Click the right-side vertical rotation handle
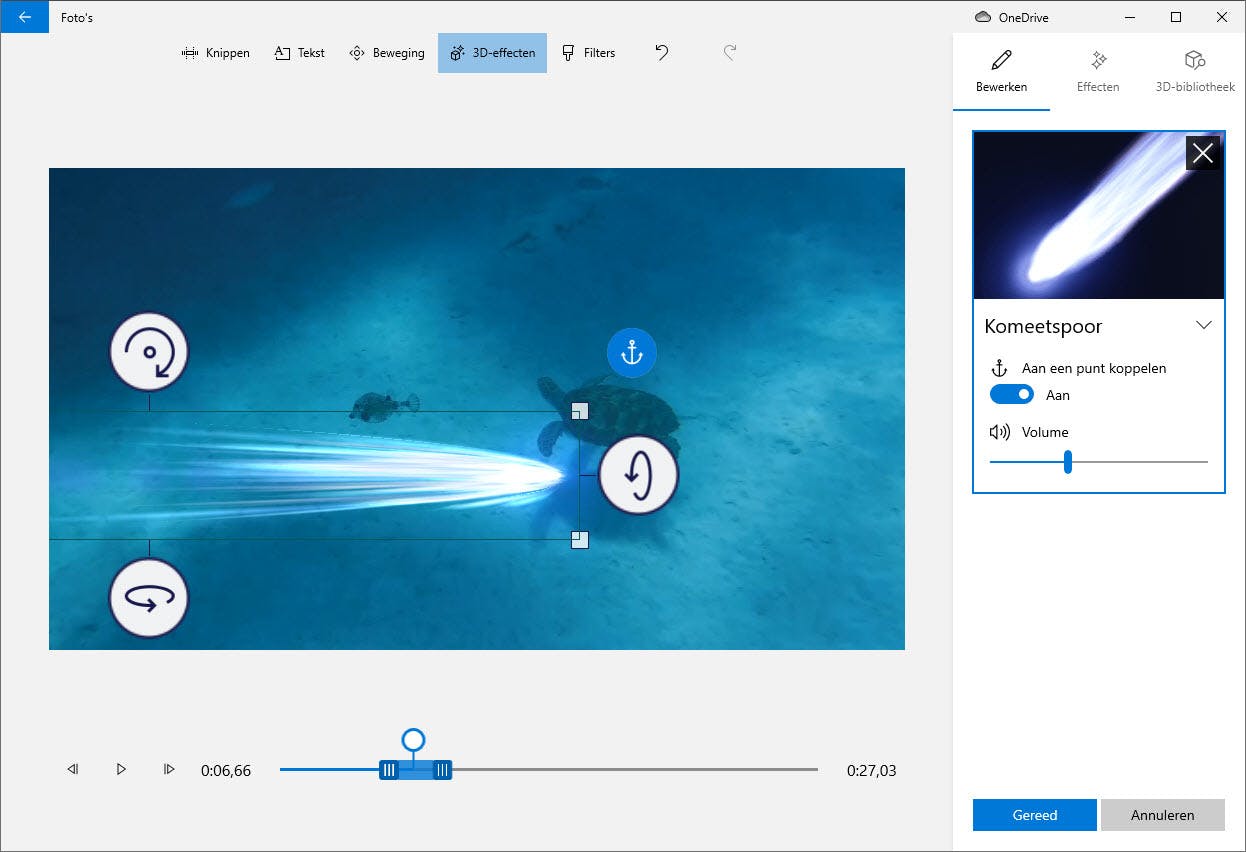This screenshot has width=1246, height=852. tap(638, 475)
